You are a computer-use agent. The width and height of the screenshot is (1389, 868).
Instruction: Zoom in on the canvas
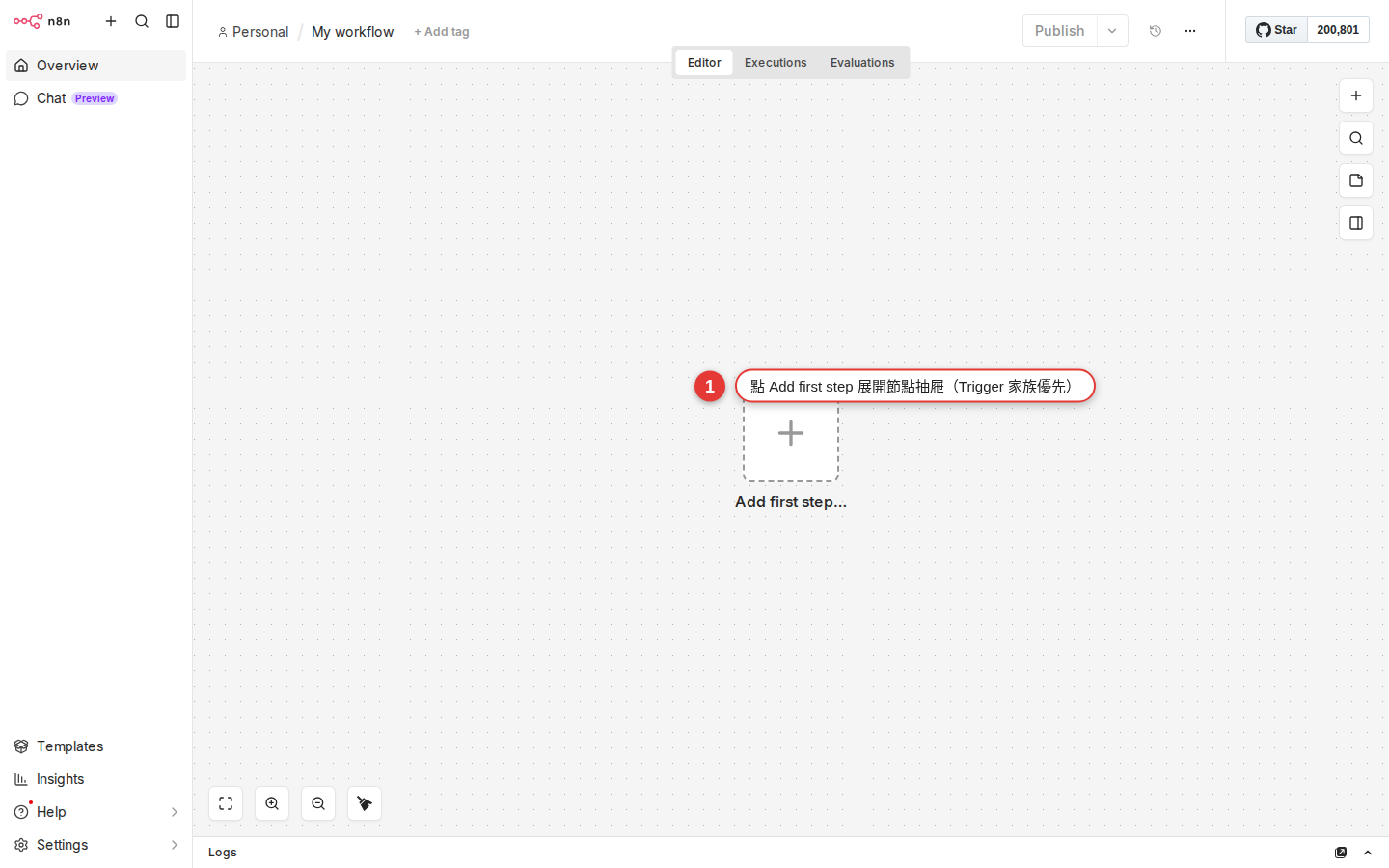coord(272,803)
